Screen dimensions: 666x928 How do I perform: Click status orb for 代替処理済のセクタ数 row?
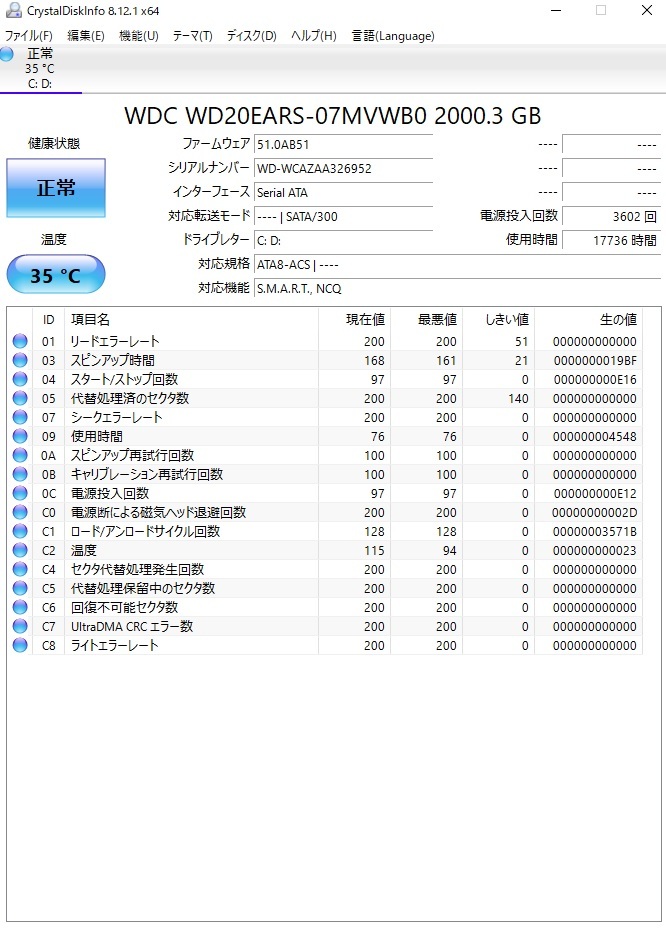coord(20,398)
